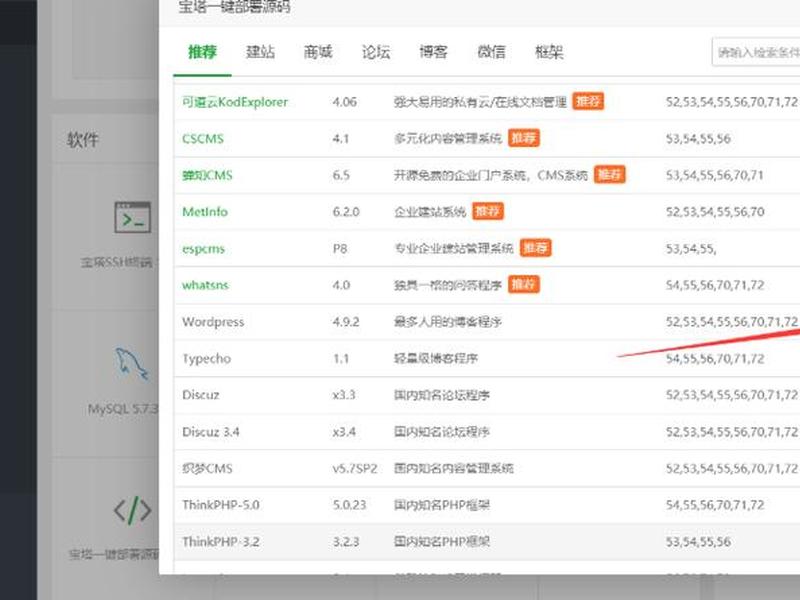Open the whatsns link

coord(205,285)
